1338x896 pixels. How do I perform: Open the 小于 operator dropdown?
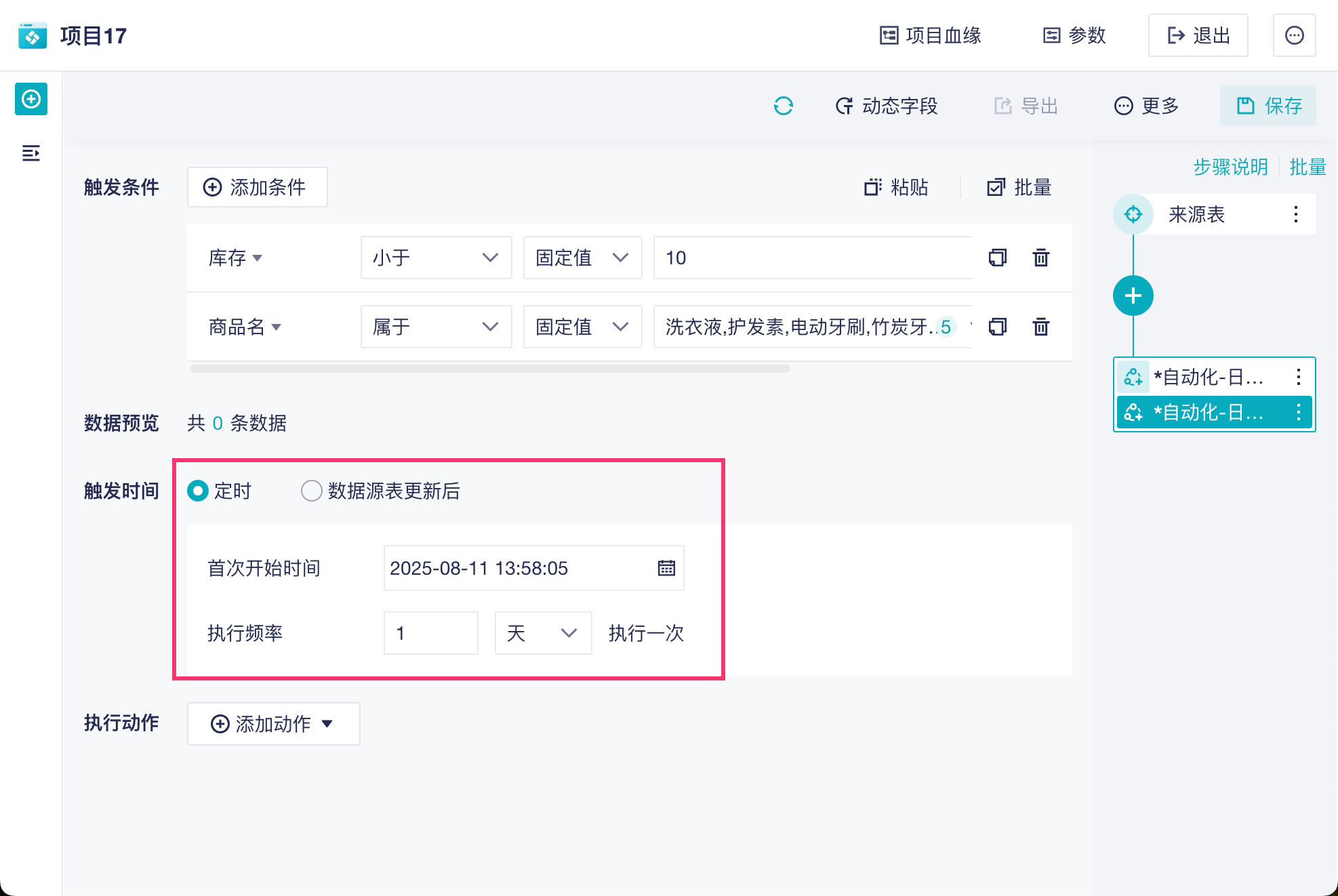(436, 258)
